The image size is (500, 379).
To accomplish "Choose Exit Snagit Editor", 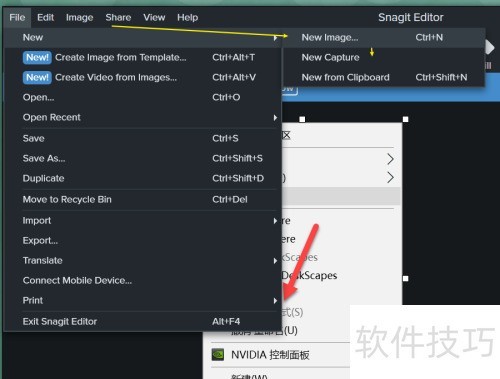I will pyautogui.click(x=143, y=321).
